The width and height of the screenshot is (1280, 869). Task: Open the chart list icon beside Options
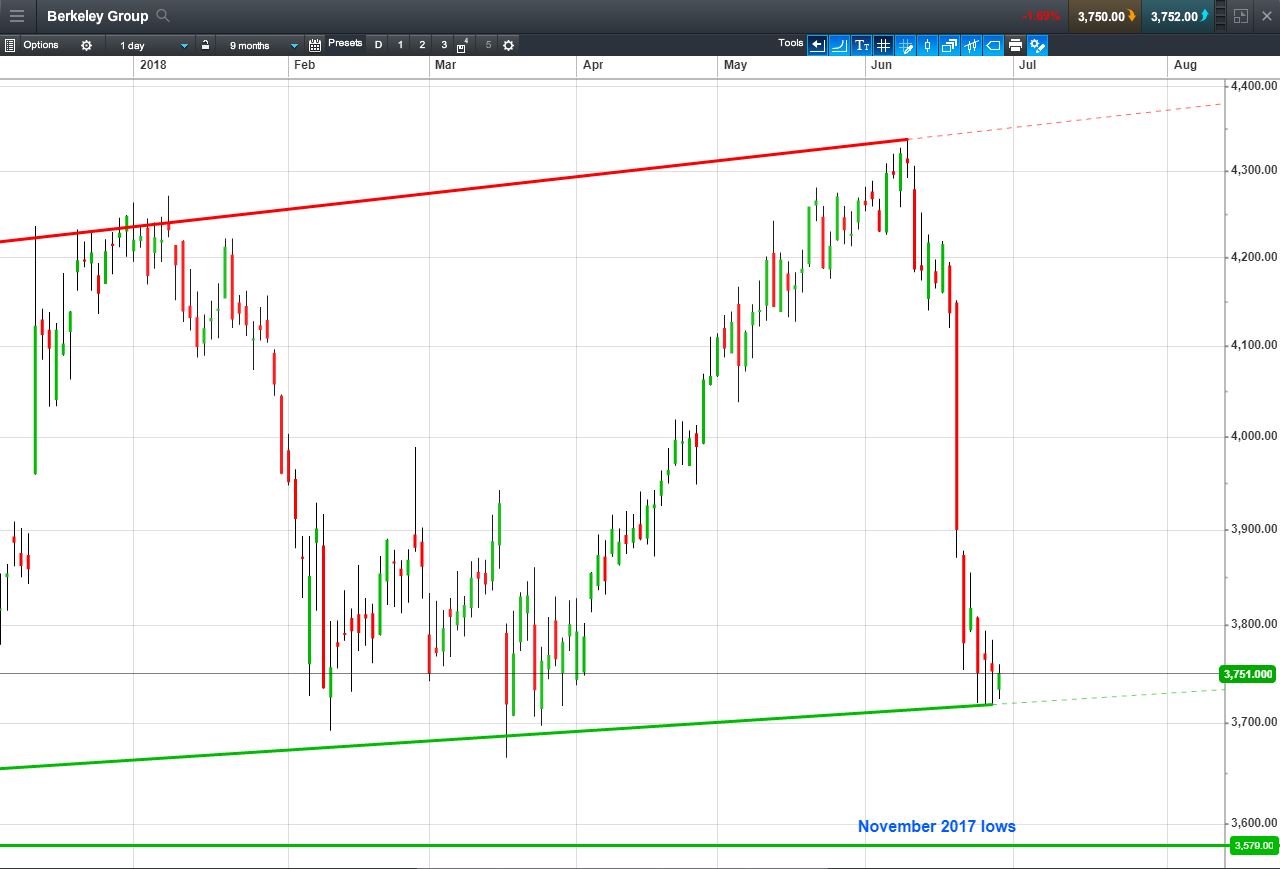(10, 45)
